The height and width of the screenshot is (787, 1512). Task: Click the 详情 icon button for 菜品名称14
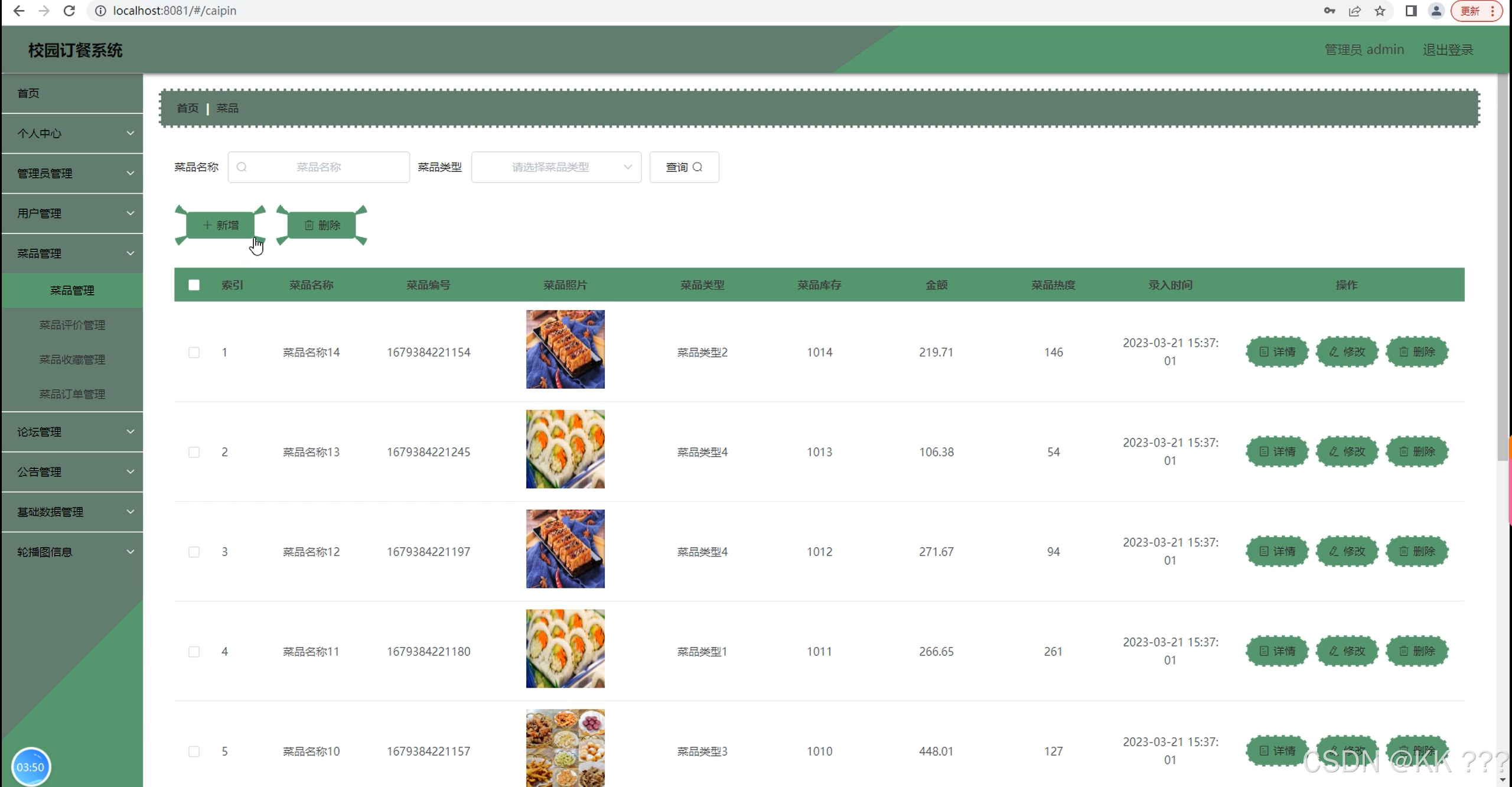(1277, 352)
